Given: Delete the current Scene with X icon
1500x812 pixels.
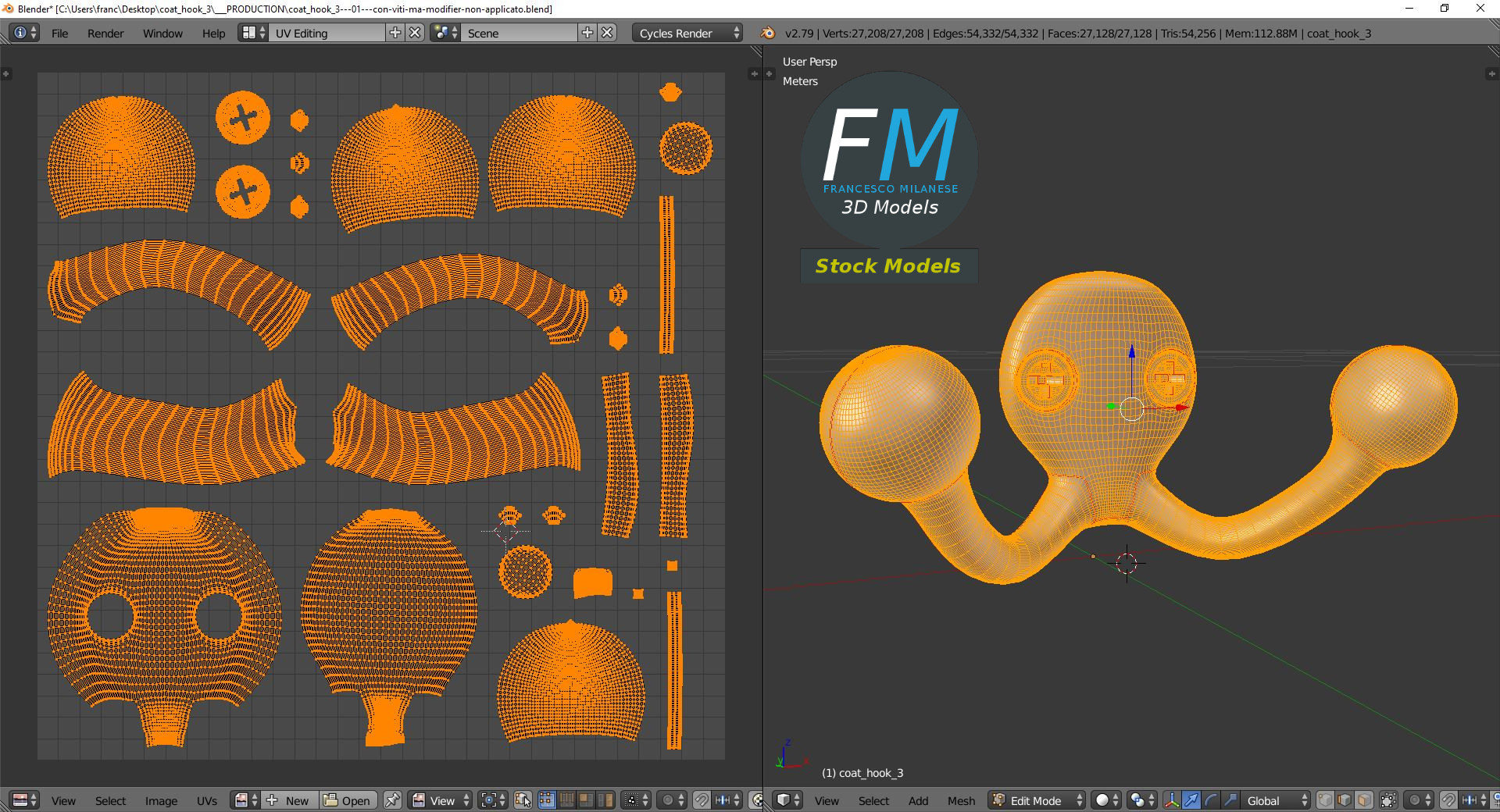Looking at the screenshot, I should [607, 33].
